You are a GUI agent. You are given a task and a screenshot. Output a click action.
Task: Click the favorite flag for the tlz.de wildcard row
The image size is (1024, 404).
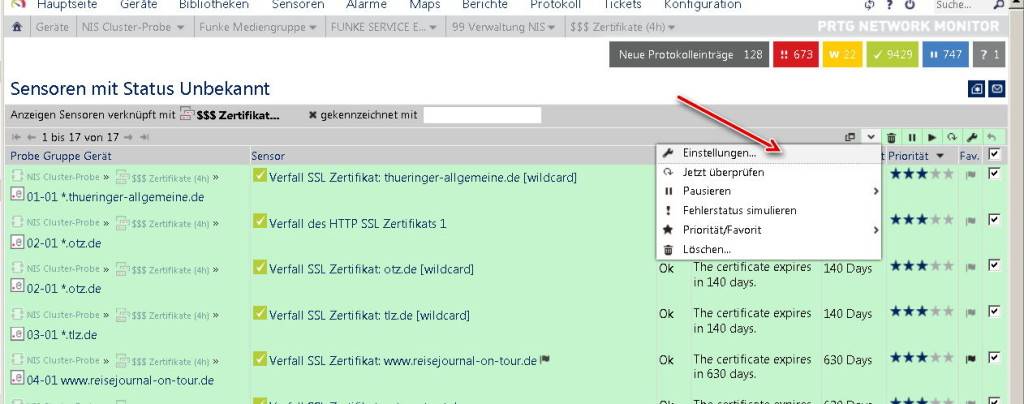pyautogui.click(x=970, y=312)
